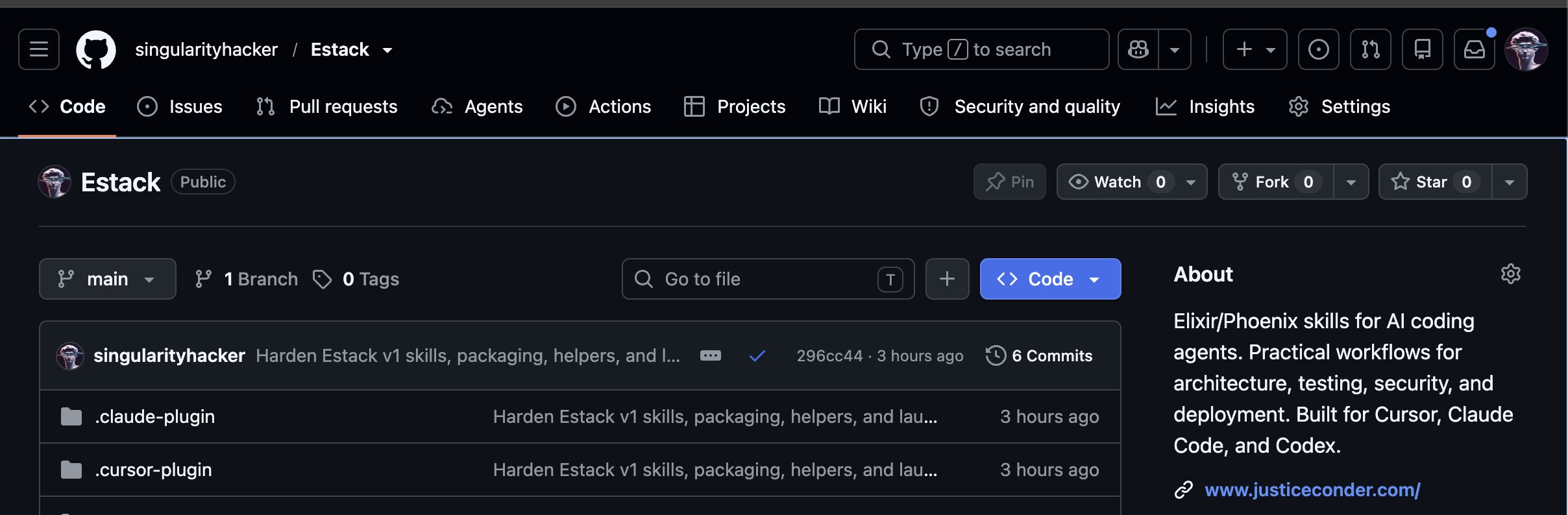Open the Projects tab
The image size is (1568, 515).
tap(735, 106)
